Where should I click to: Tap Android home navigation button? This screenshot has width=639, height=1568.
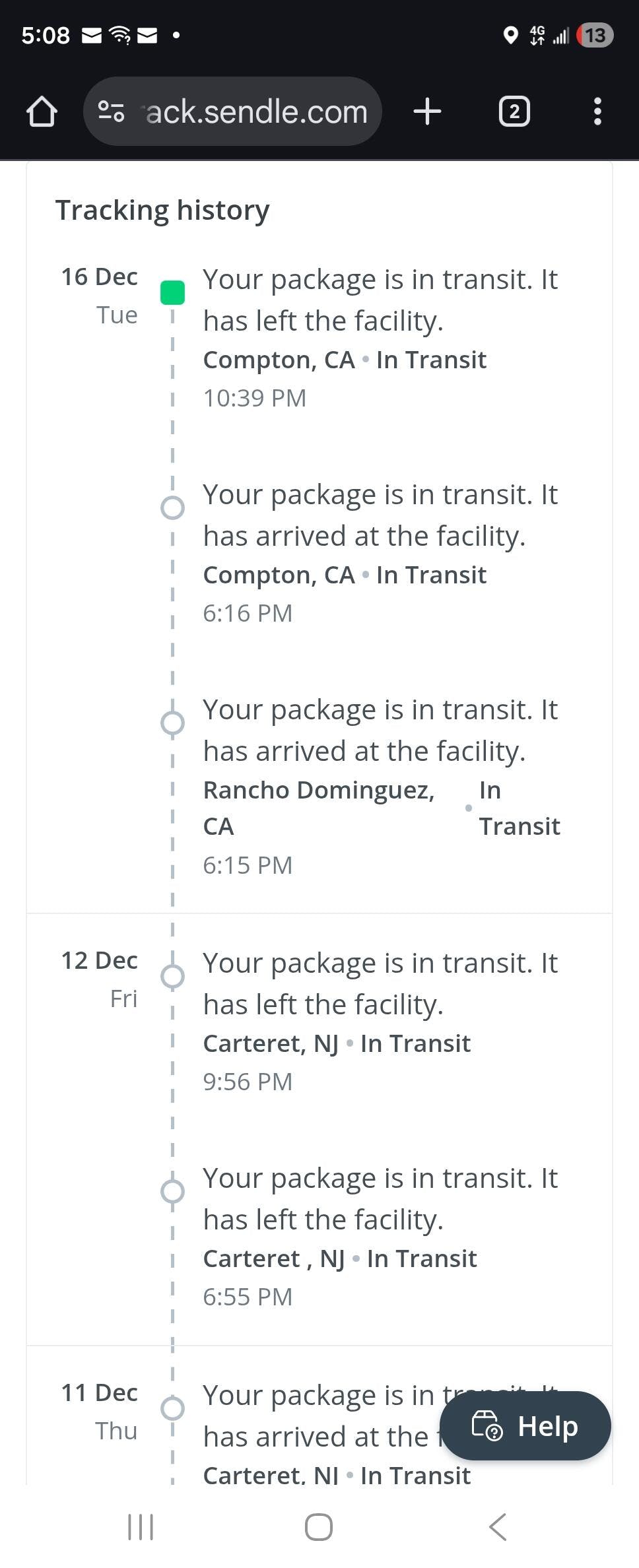tap(319, 1526)
